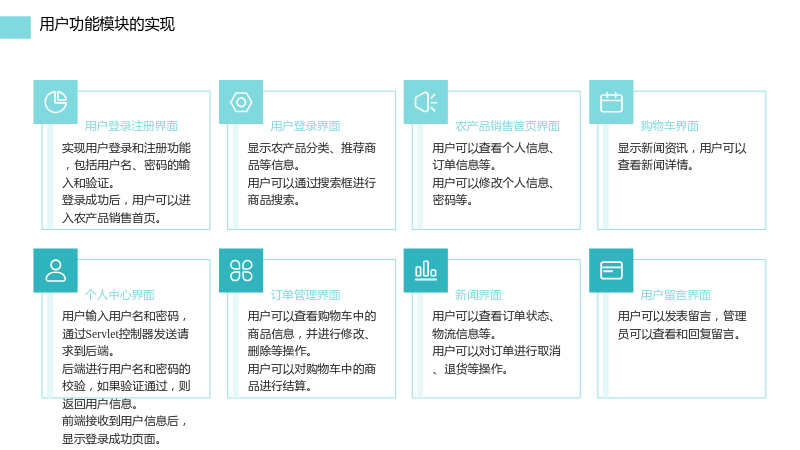Select the 新闻界面 heading
The height and width of the screenshot is (450, 800).
478,295
